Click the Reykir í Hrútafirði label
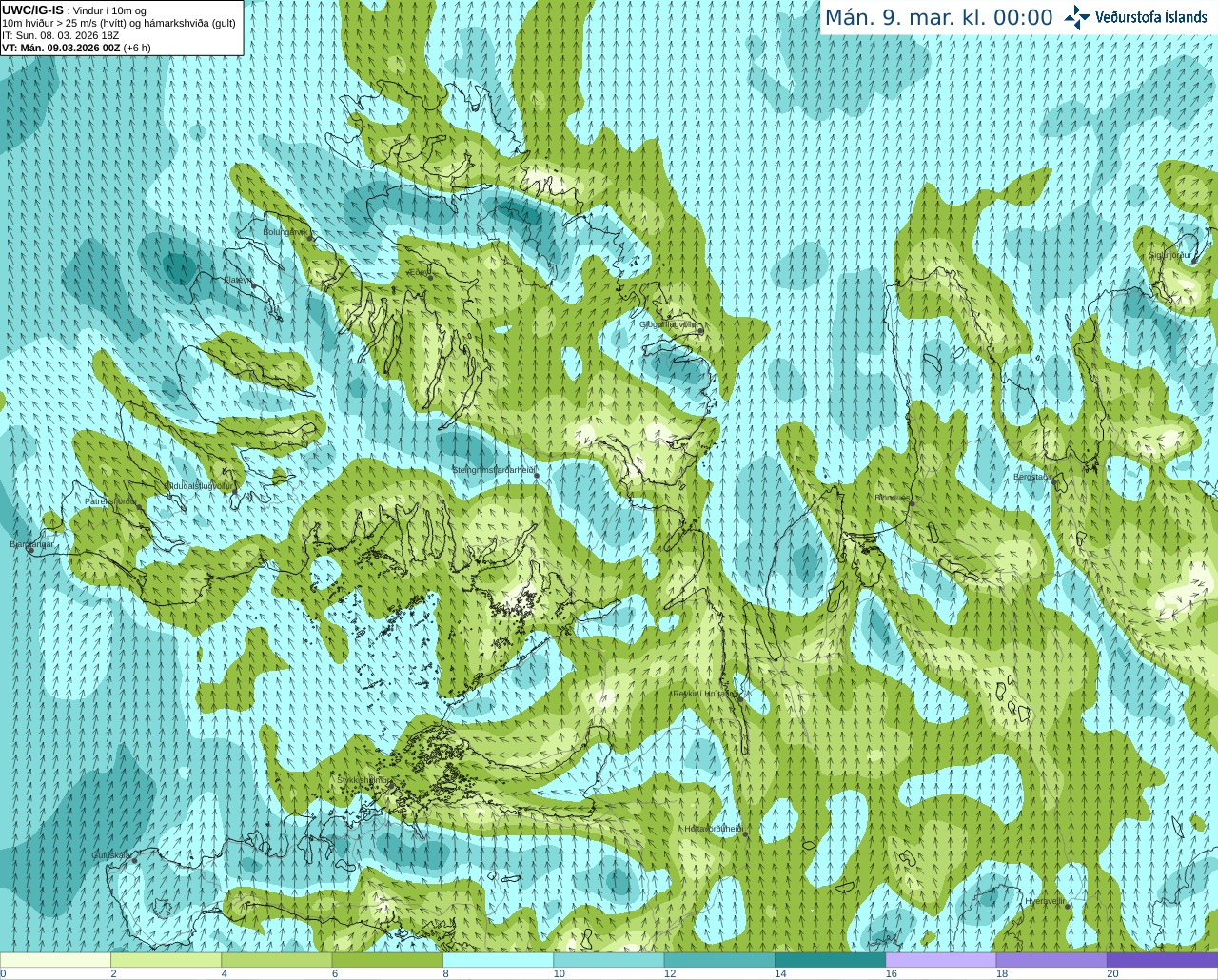 tap(704, 694)
